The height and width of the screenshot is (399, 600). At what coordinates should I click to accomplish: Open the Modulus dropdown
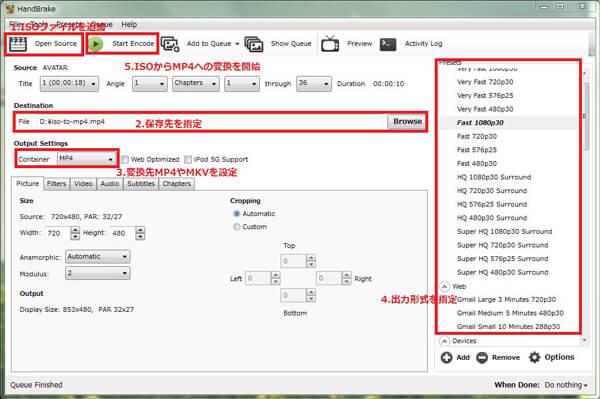[98, 273]
